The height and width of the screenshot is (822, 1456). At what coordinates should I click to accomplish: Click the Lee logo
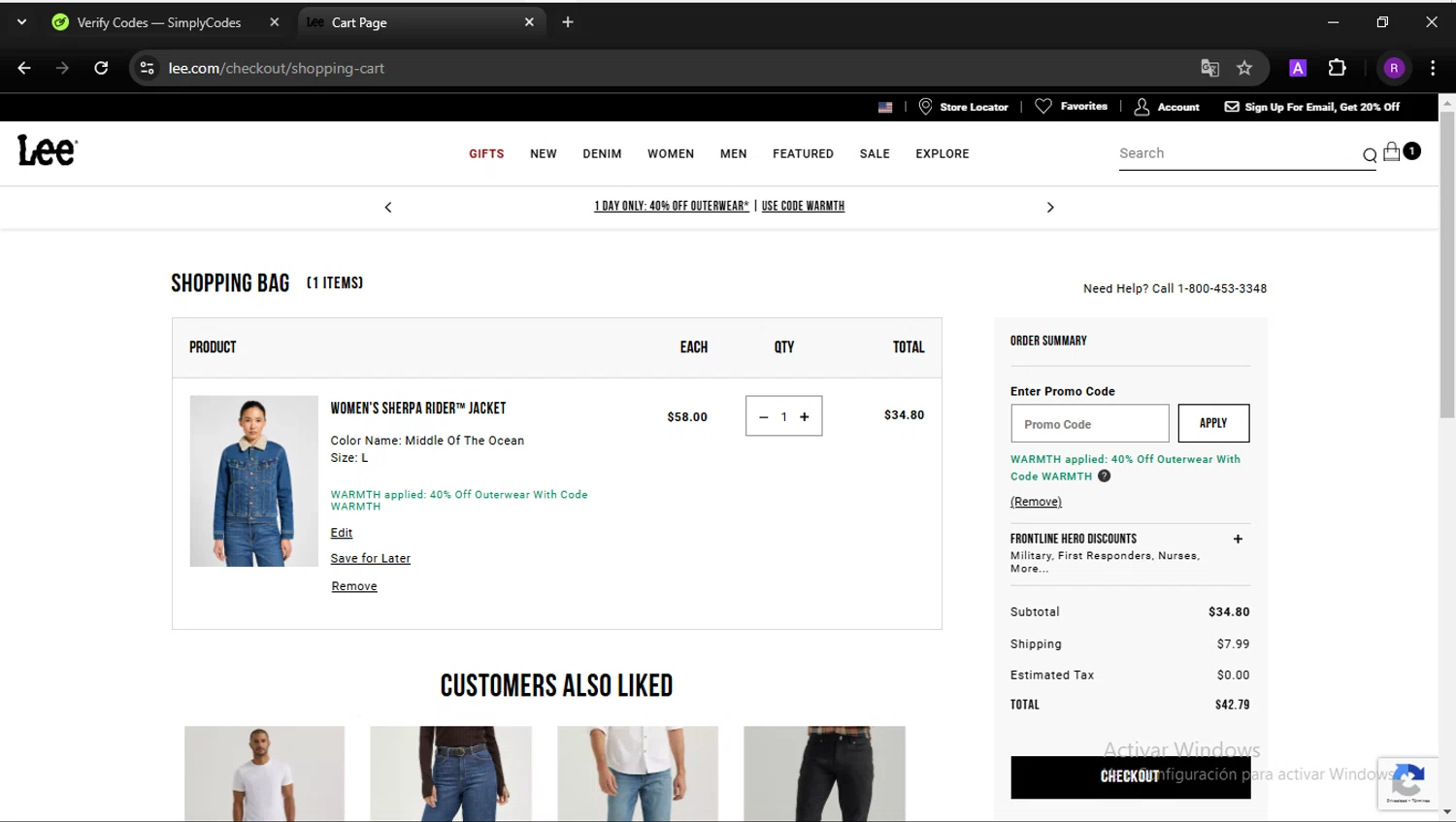pyautogui.click(x=48, y=150)
